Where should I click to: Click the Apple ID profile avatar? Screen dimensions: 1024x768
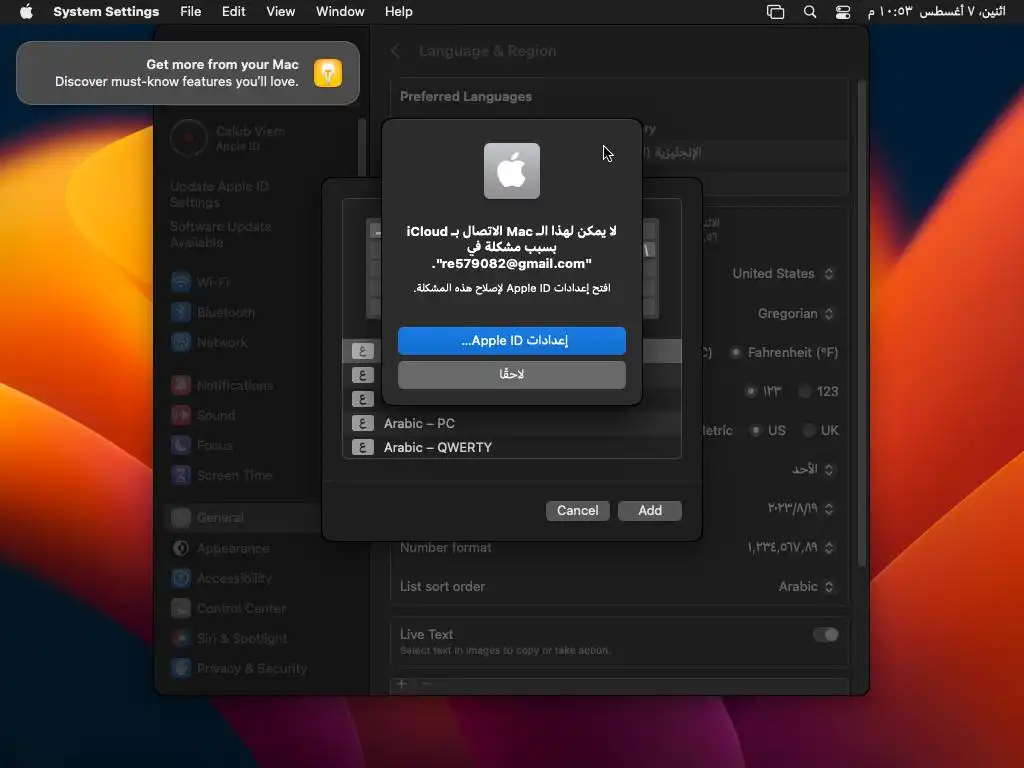(x=188, y=138)
